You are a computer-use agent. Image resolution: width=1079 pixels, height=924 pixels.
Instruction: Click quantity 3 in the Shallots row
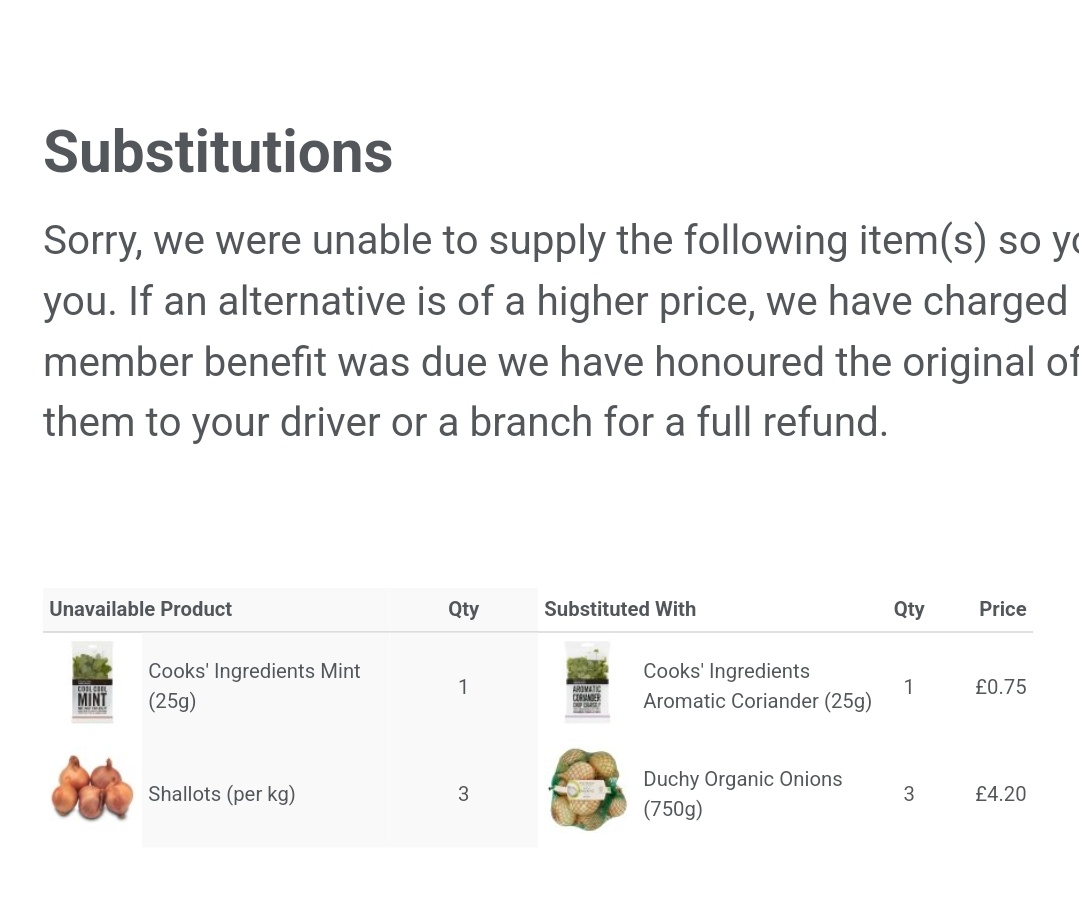(463, 794)
